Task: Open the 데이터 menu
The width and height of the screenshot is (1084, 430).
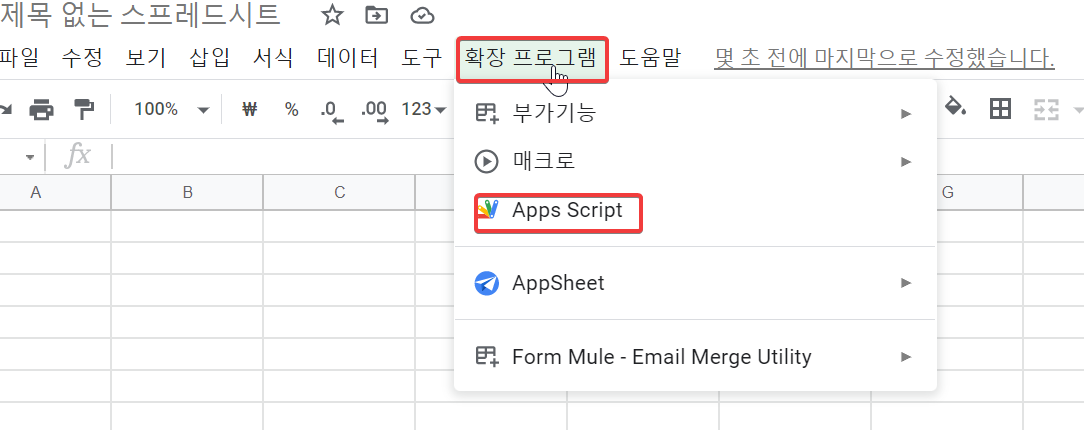Action: pos(348,59)
